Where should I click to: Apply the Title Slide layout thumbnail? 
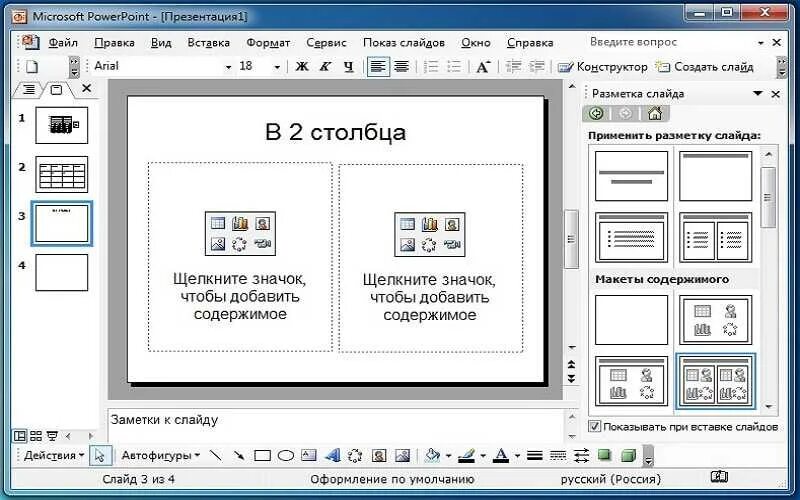click(x=632, y=176)
